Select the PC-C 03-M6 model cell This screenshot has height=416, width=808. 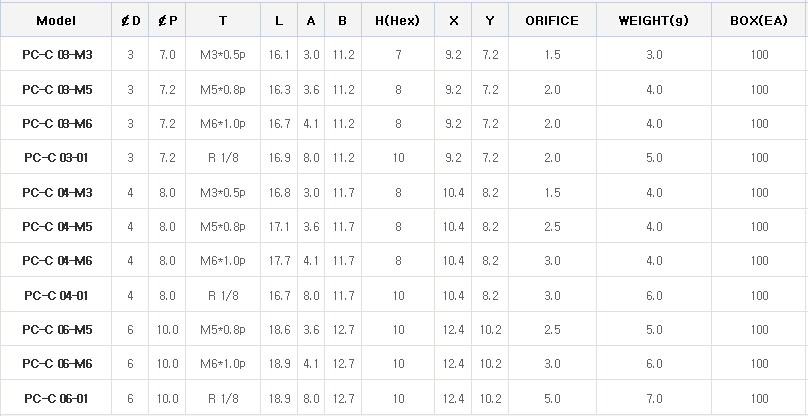tap(57, 124)
